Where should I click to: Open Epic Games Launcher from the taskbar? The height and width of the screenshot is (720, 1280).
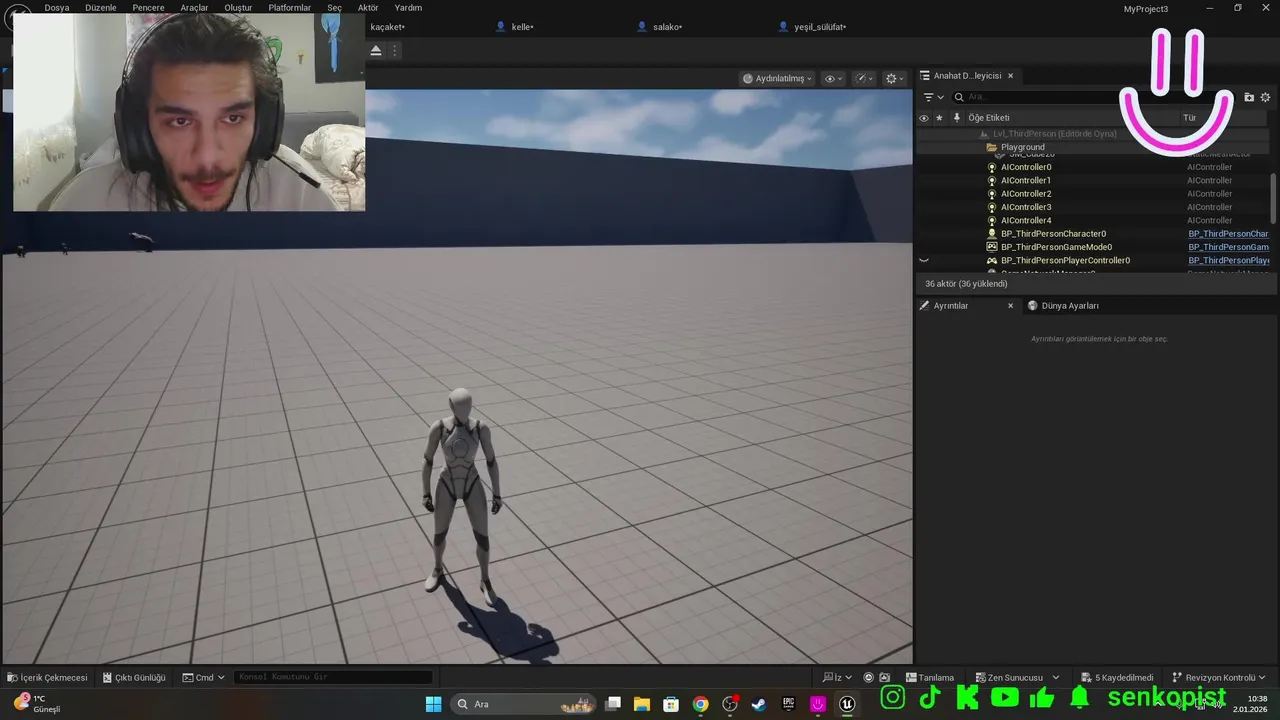[788, 704]
